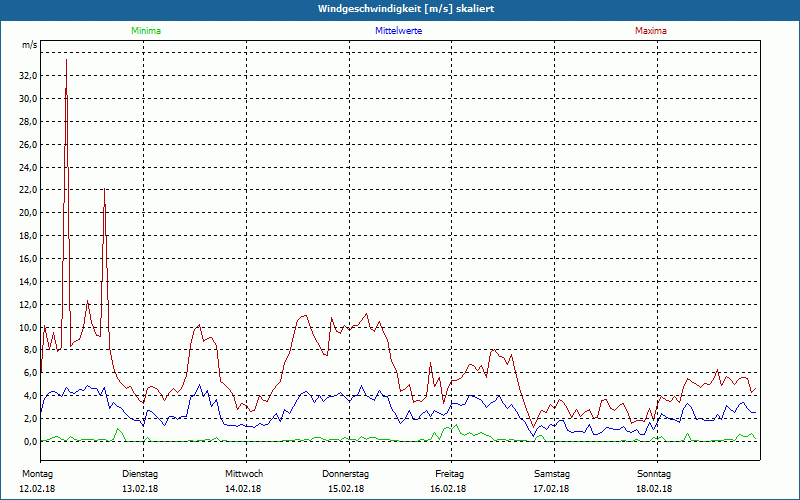
Task: Click the 6,0 y-axis value
Action: click(x=31, y=373)
